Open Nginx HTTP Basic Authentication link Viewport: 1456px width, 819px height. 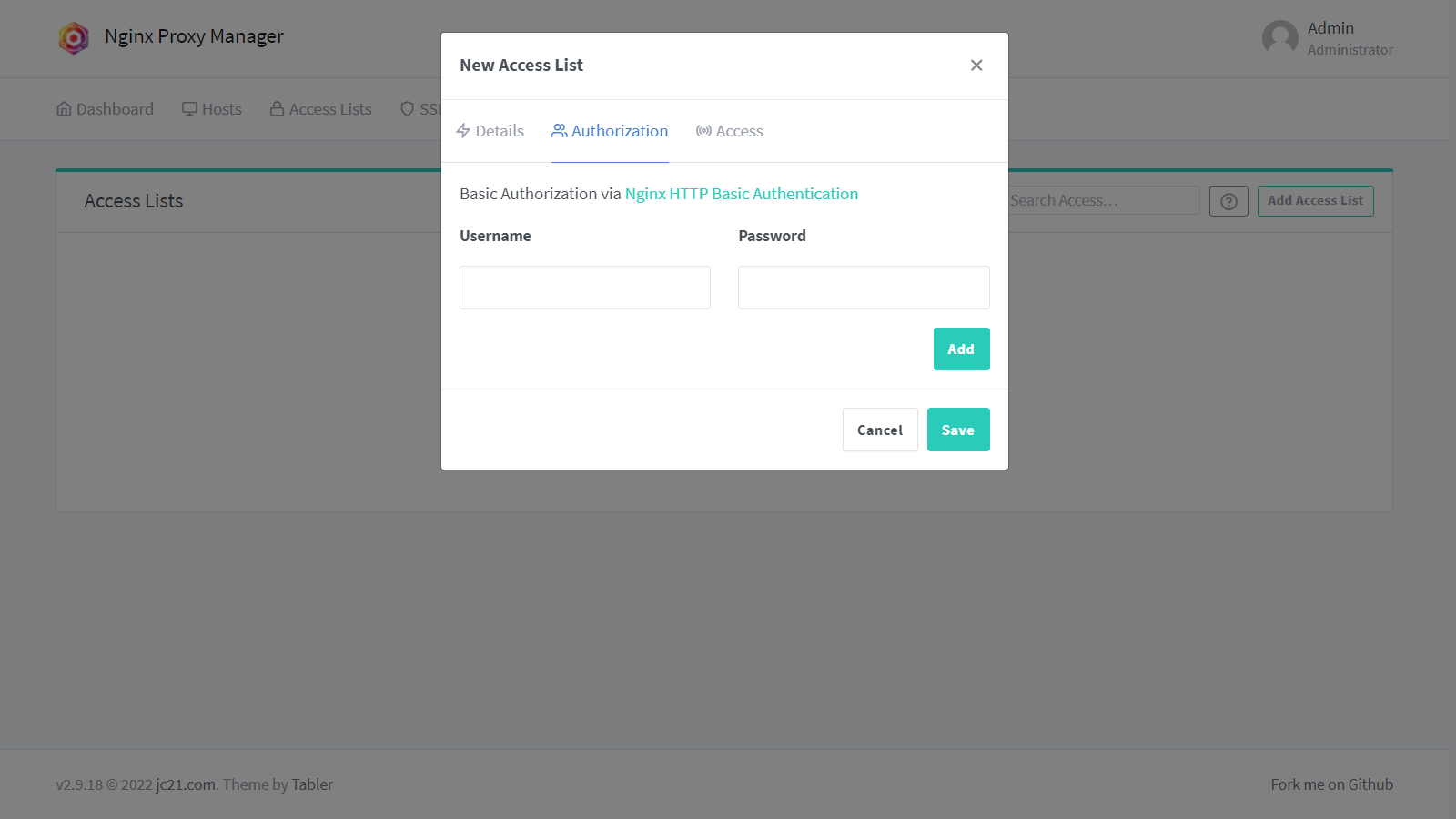[741, 194]
